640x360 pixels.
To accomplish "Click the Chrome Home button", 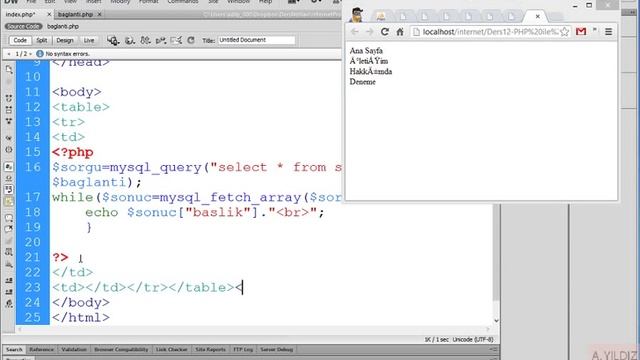I will (400, 32).
